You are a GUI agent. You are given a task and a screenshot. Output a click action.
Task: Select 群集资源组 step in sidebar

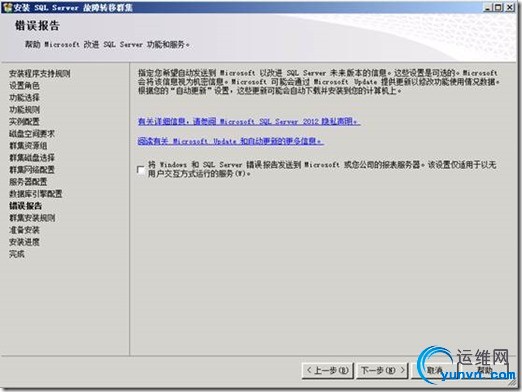28,145
